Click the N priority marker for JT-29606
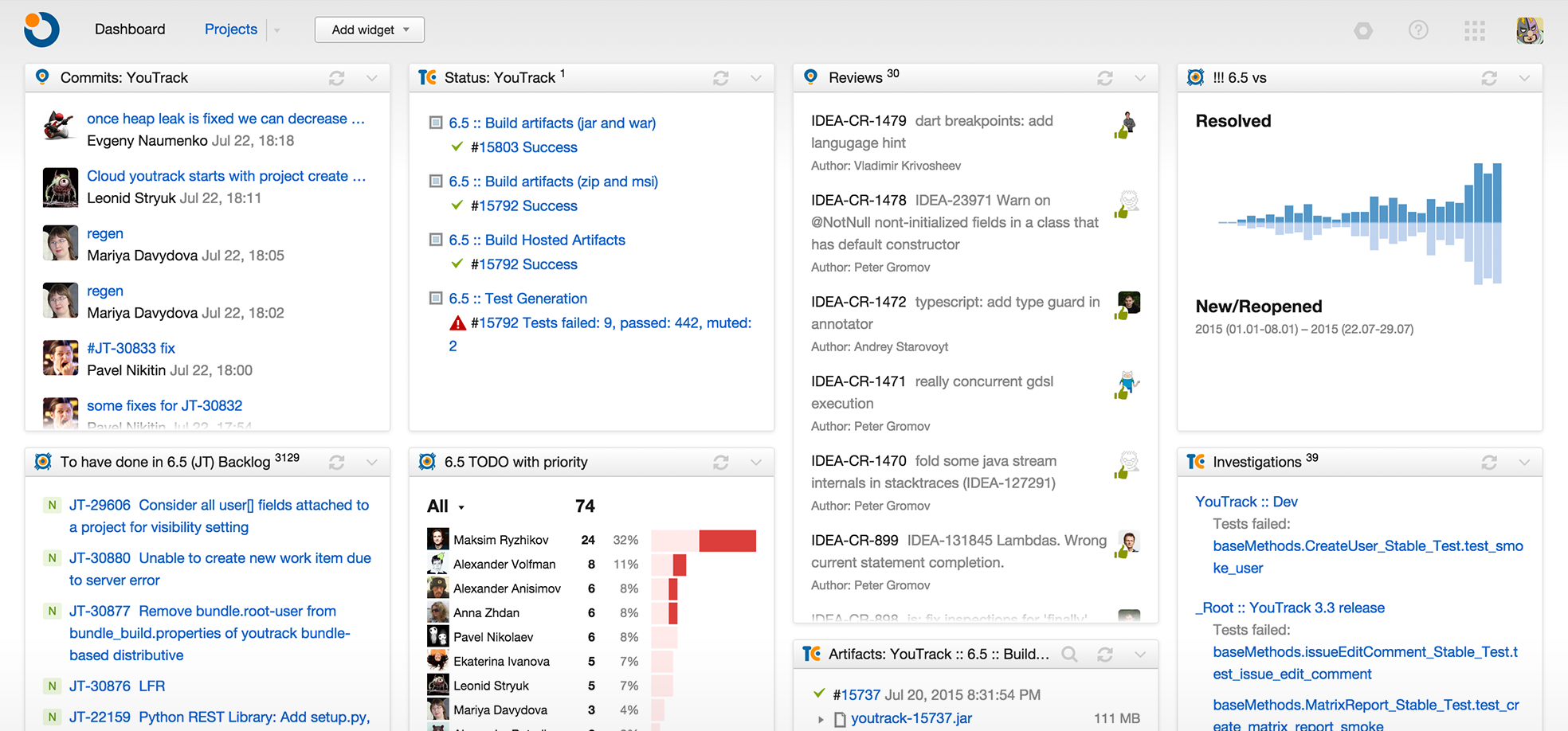Image resolution: width=1568 pixels, height=731 pixels. pyautogui.click(x=52, y=505)
